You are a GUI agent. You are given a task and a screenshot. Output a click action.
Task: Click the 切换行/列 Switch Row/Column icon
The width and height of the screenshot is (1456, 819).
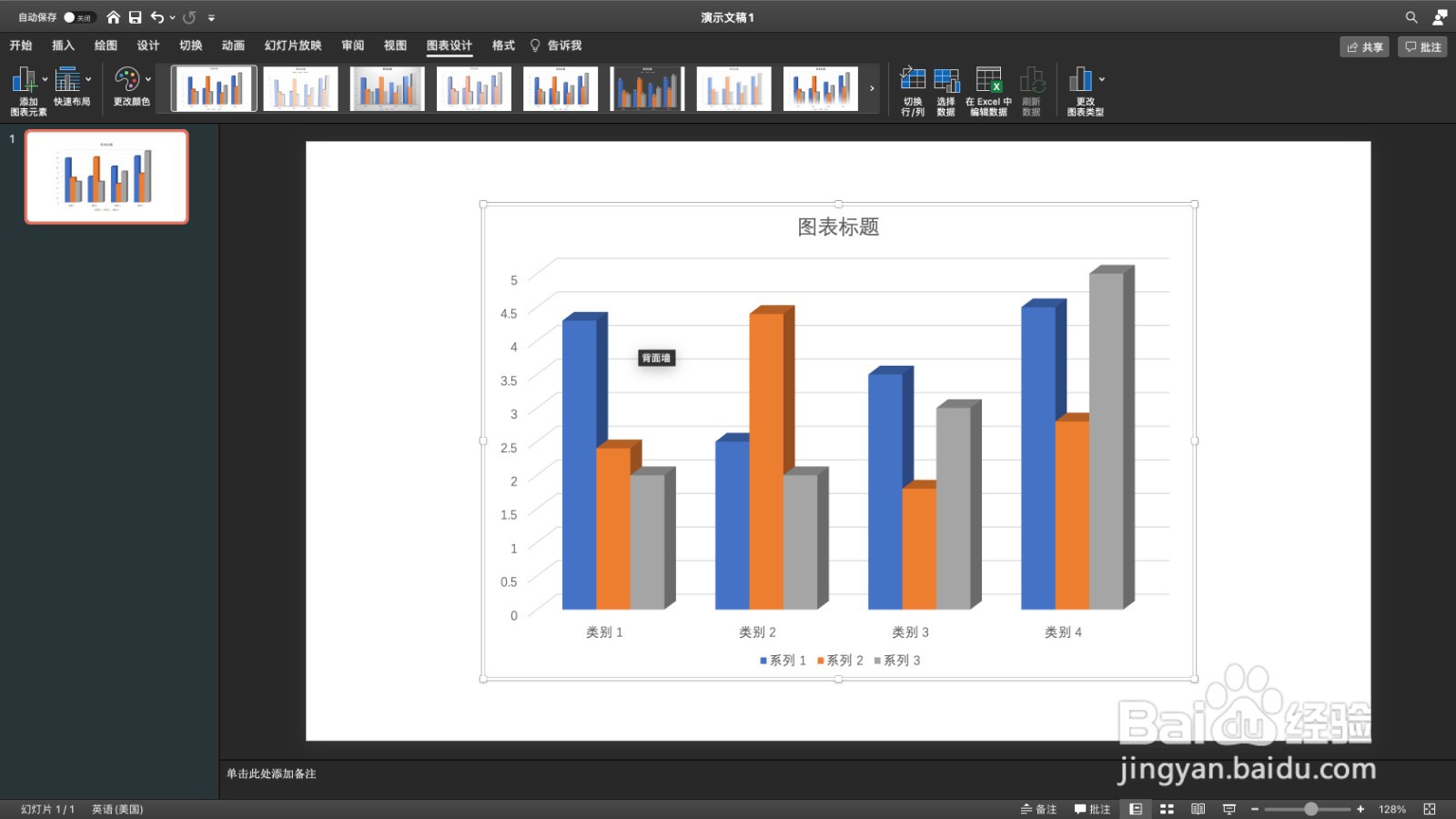(x=913, y=91)
